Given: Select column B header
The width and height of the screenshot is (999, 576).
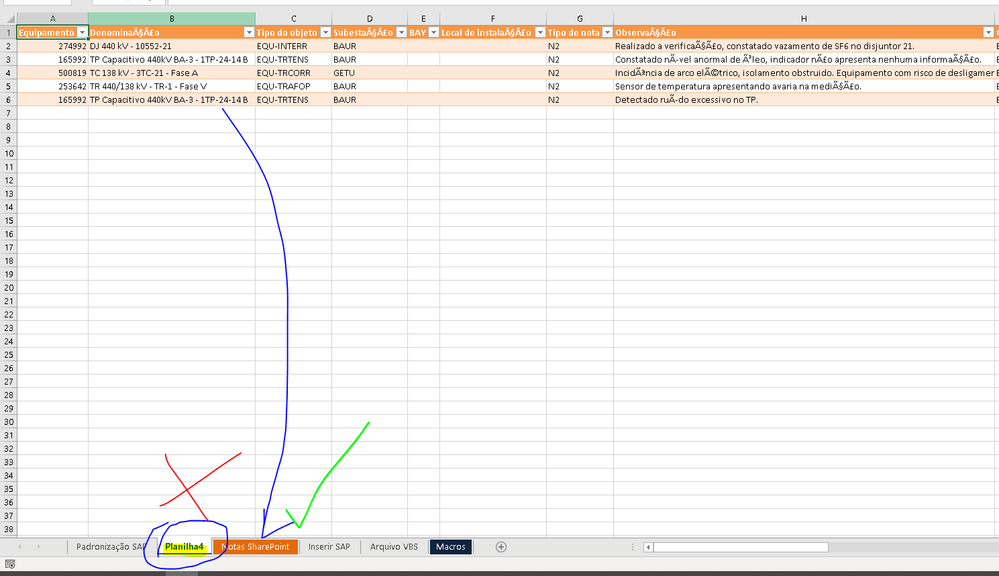Looking at the screenshot, I should tap(171, 19).
